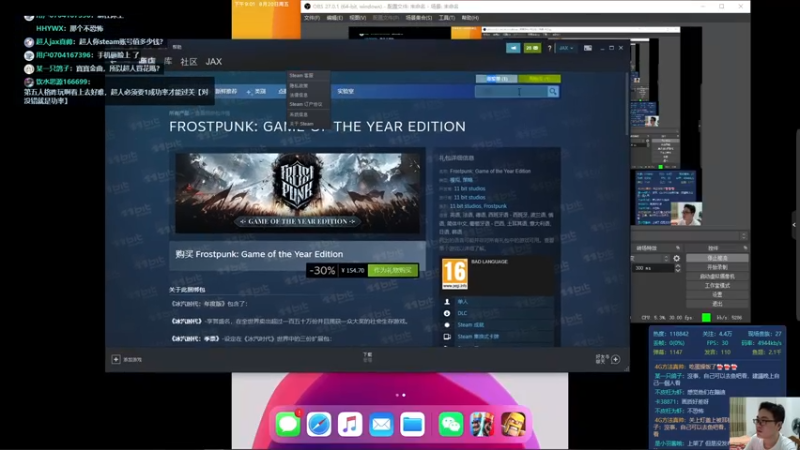Screen dimensions: 800x450
Task: Open the Steam Achievements category link
Action: coord(470,325)
